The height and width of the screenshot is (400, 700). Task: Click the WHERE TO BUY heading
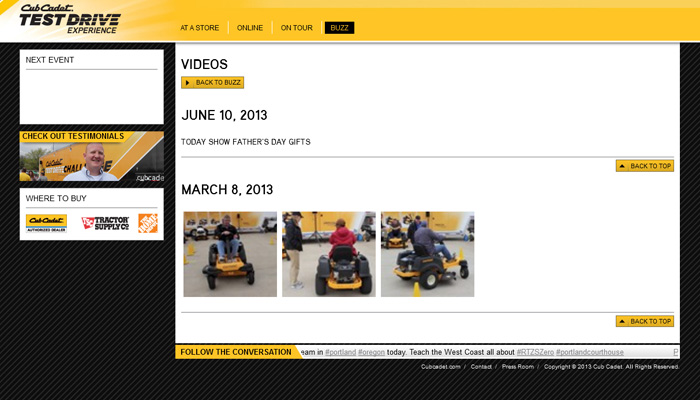click(x=56, y=198)
